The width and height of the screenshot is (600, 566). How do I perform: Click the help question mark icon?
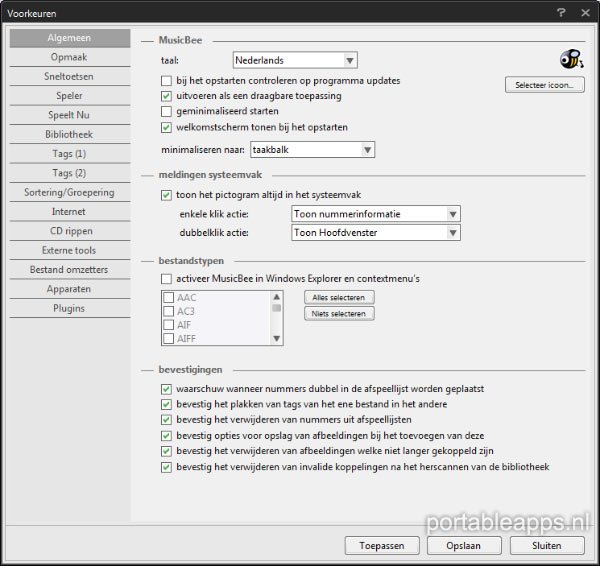click(562, 13)
